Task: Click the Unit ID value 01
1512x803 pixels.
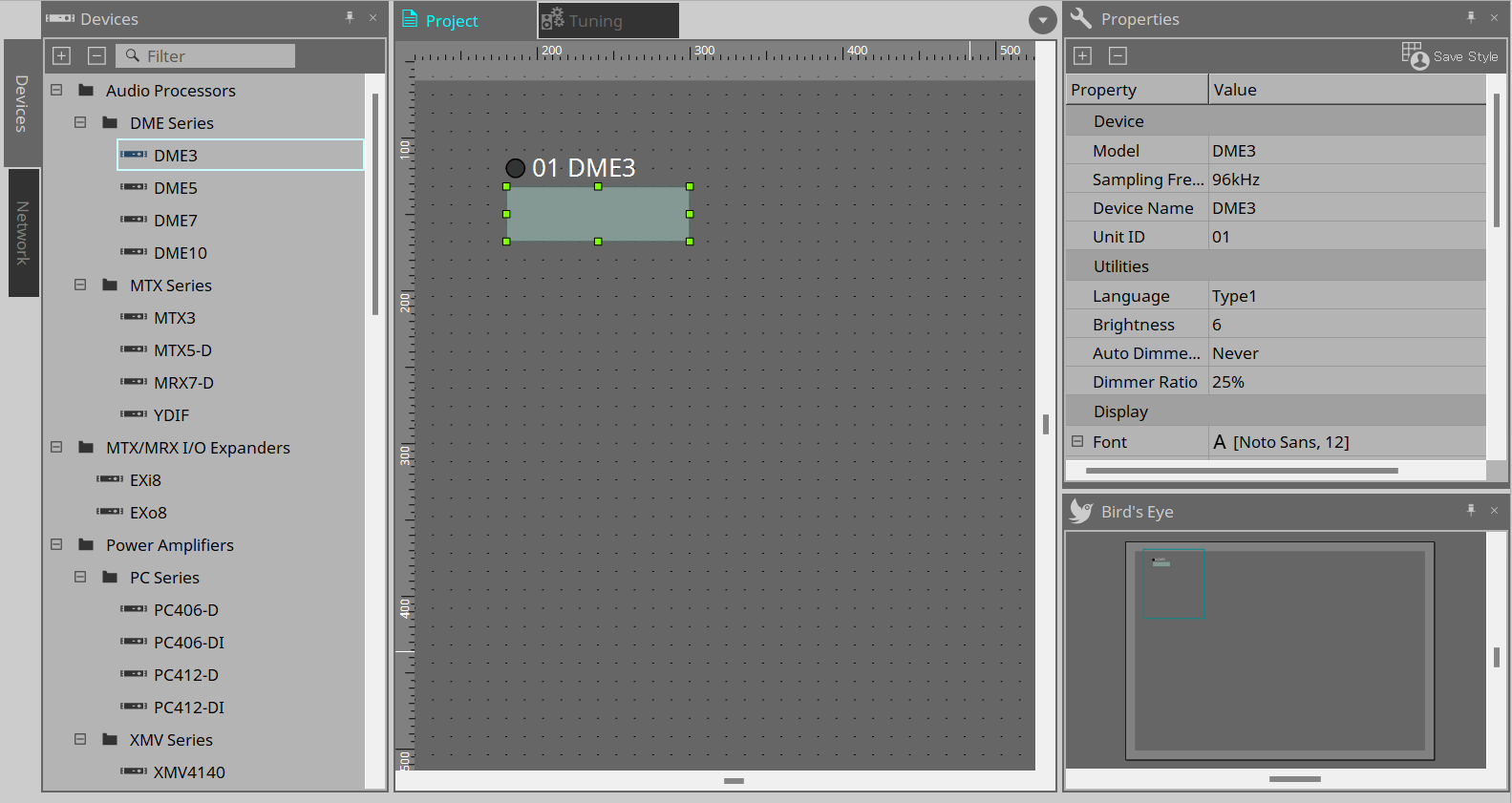Action: (1347, 237)
